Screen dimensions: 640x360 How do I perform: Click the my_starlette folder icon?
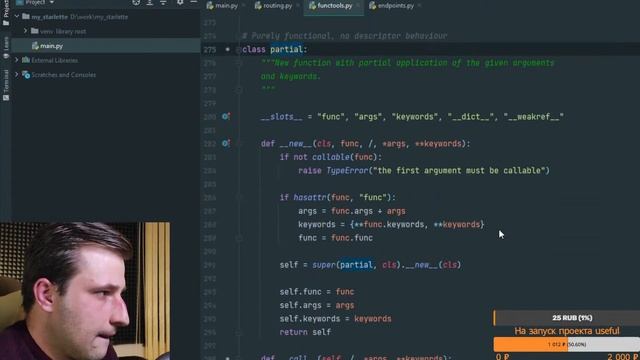[26, 17]
